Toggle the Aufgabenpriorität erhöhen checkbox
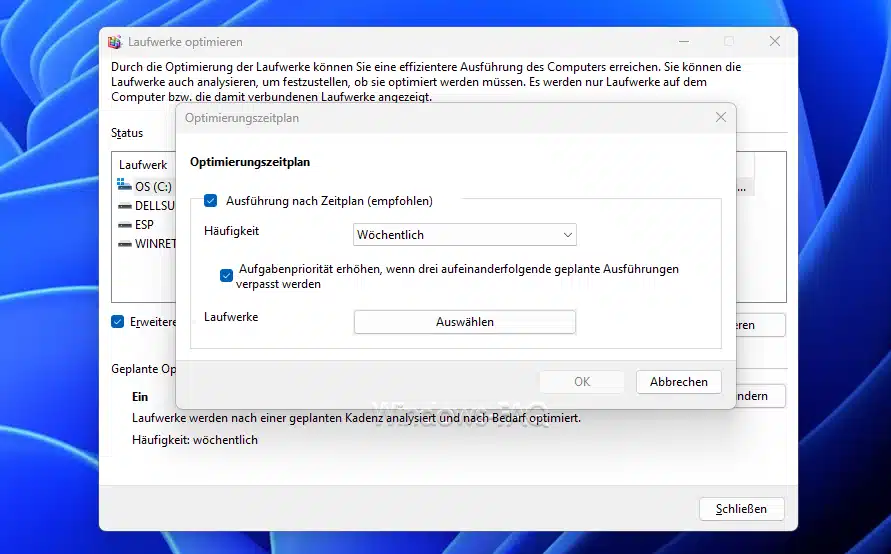 click(x=227, y=276)
